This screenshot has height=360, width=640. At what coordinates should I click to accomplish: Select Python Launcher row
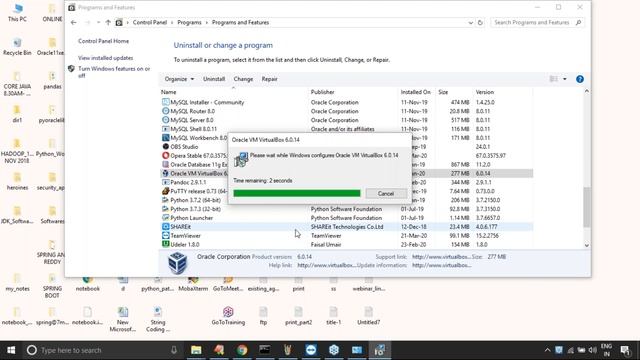(346, 218)
